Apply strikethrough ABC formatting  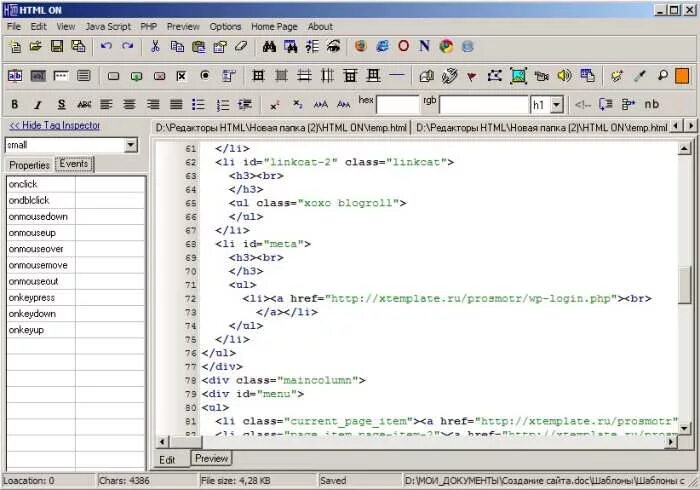click(84, 105)
